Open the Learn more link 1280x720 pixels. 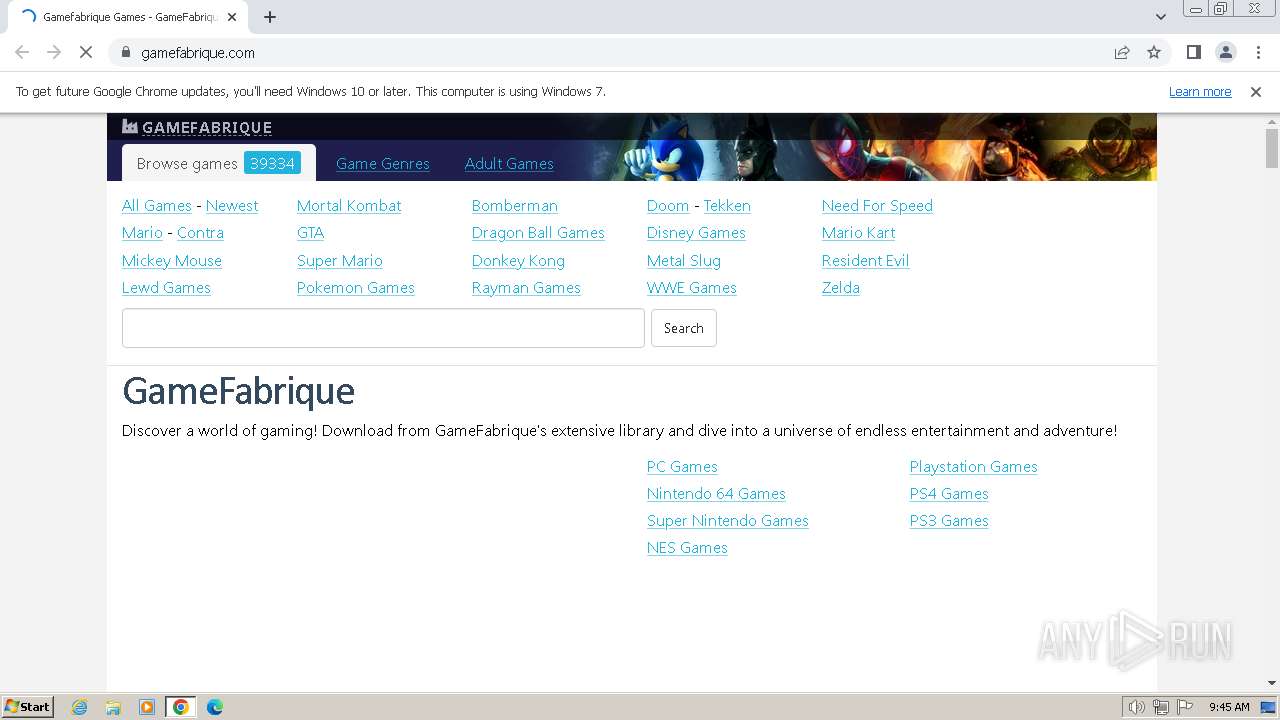1200,91
